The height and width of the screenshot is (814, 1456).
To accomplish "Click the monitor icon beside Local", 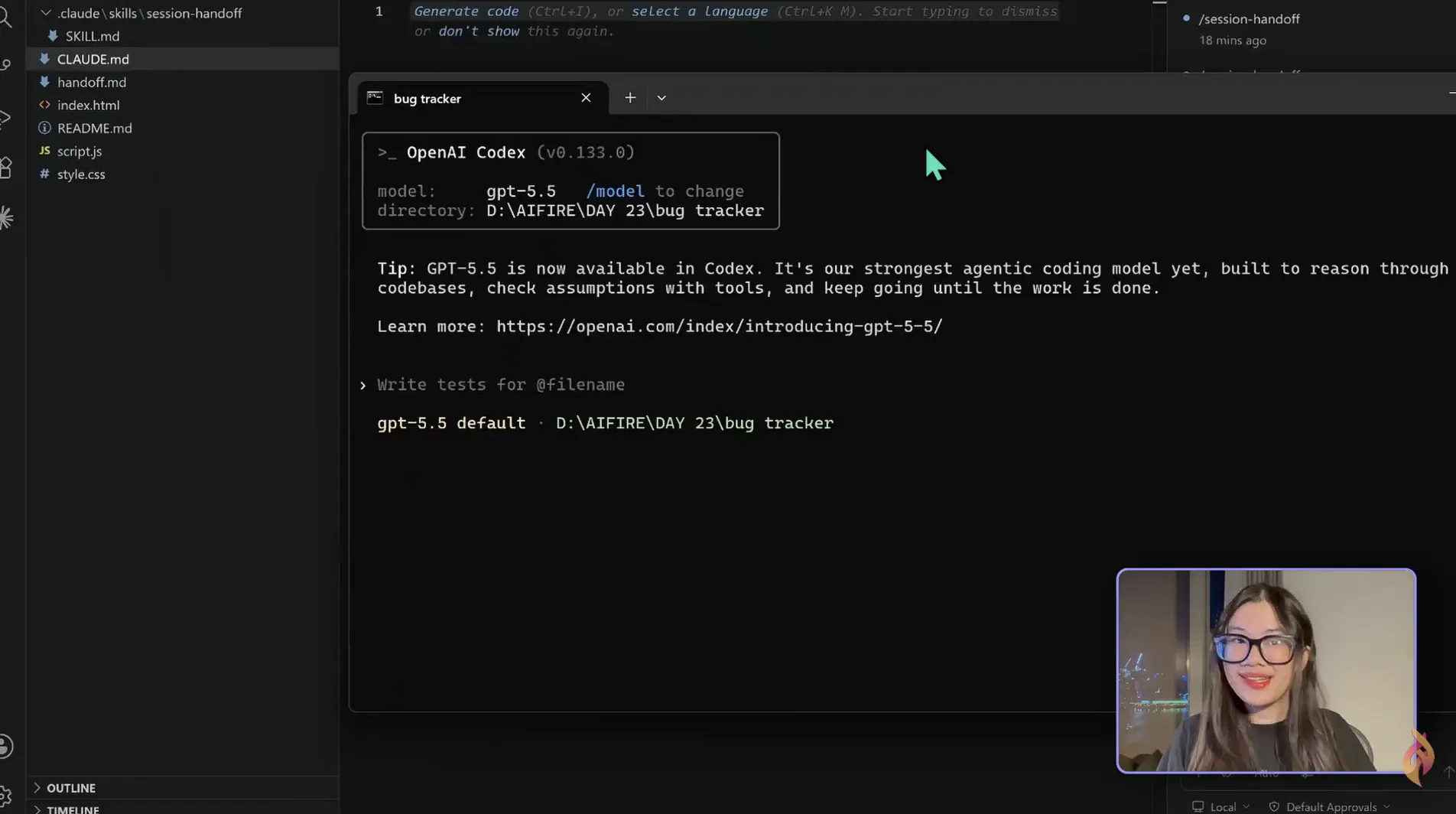I will (x=1198, y=807).
